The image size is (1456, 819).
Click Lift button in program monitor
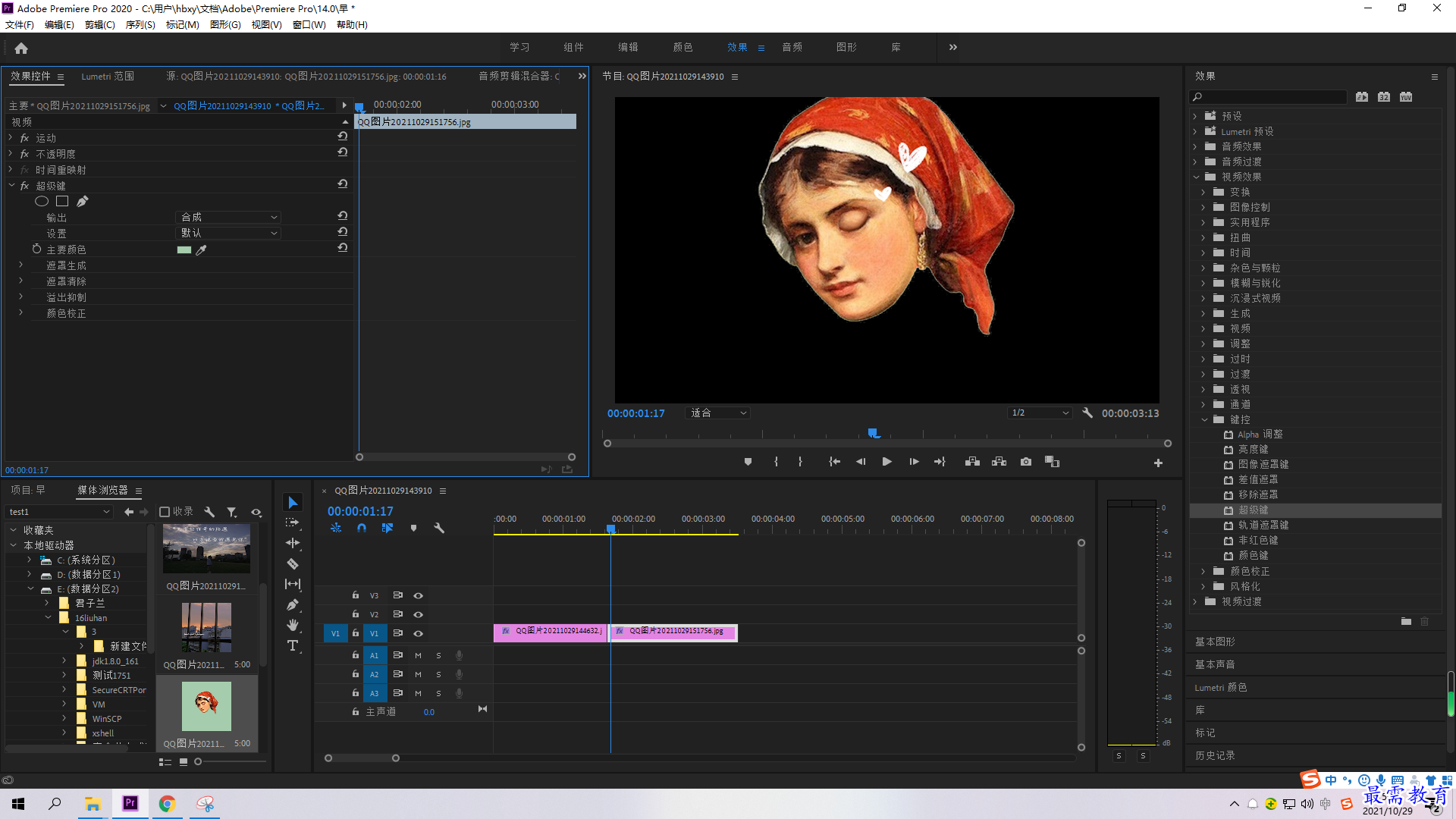(972, 462)
